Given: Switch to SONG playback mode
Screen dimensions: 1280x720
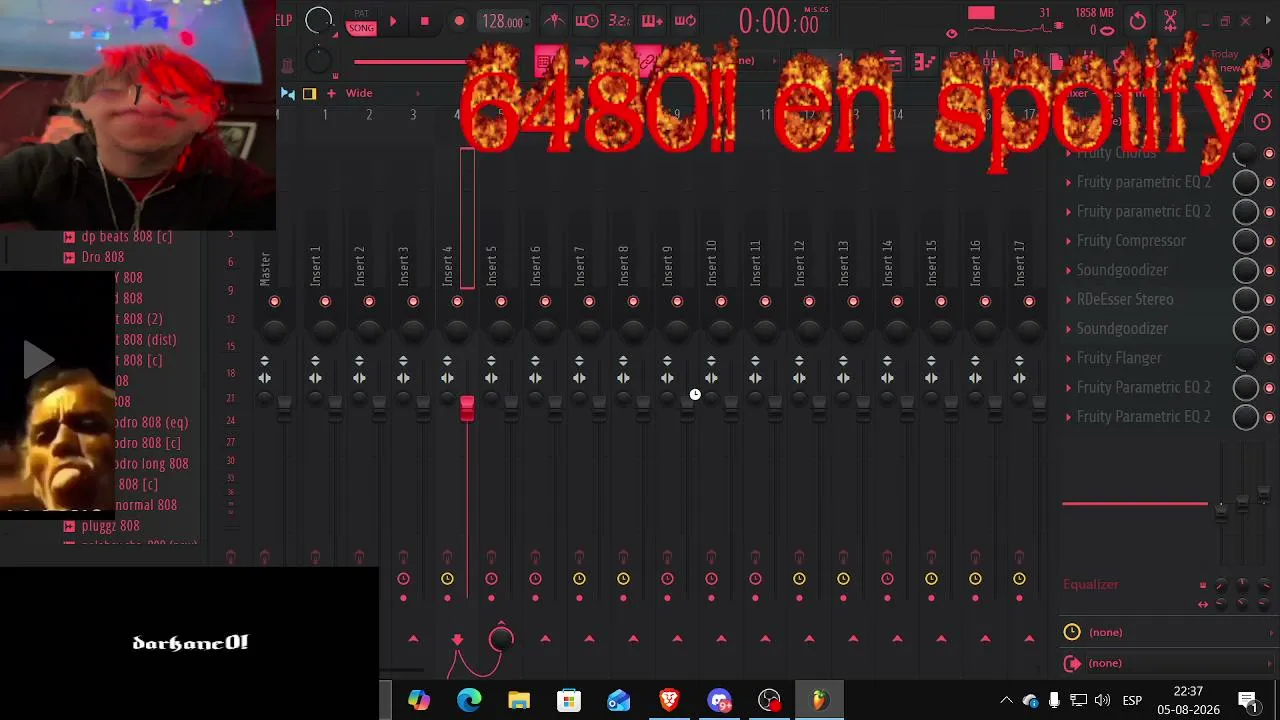Looking at the screenshot, I should point(361,28).
